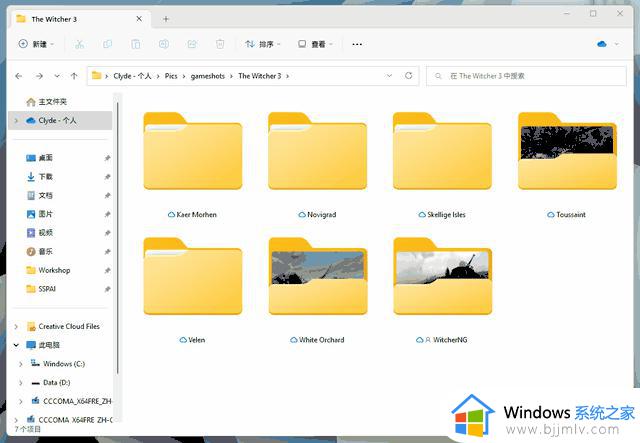Open address bar history dropdown
640x443 pixels.
(389, 76)
